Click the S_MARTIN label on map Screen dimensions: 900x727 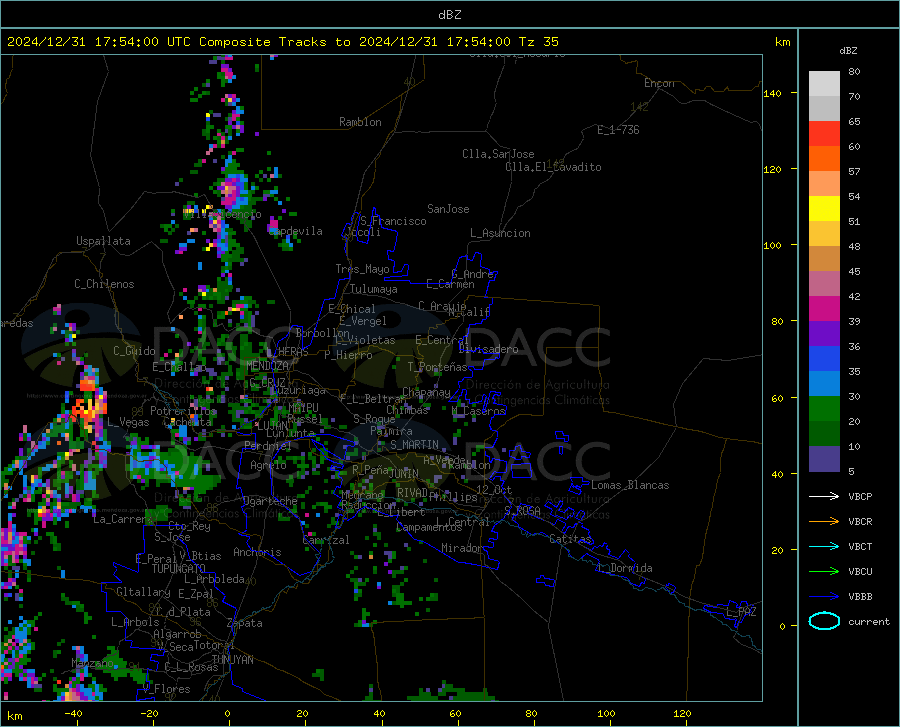[x=414, y=445]
